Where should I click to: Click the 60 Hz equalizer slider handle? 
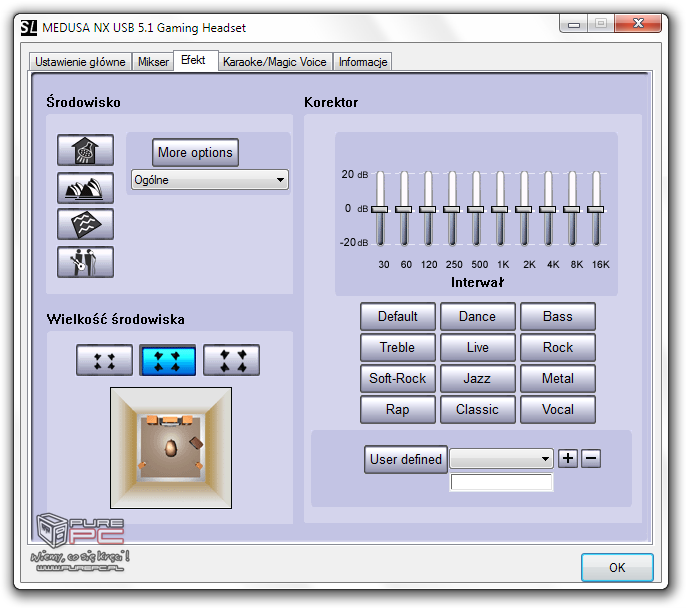click(x=403, y=209)
